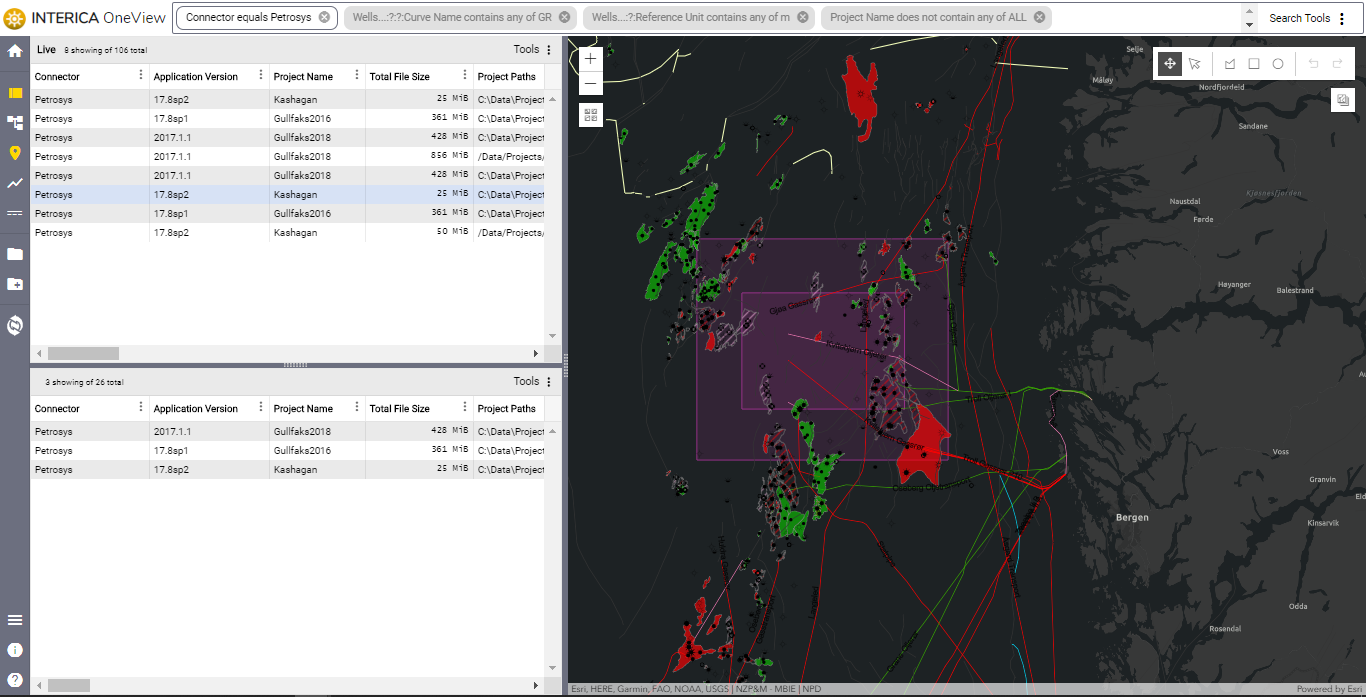Open Project Name column menu in Live table
Viewport: 1366px width, 697px height.
[x=357, y=75]
